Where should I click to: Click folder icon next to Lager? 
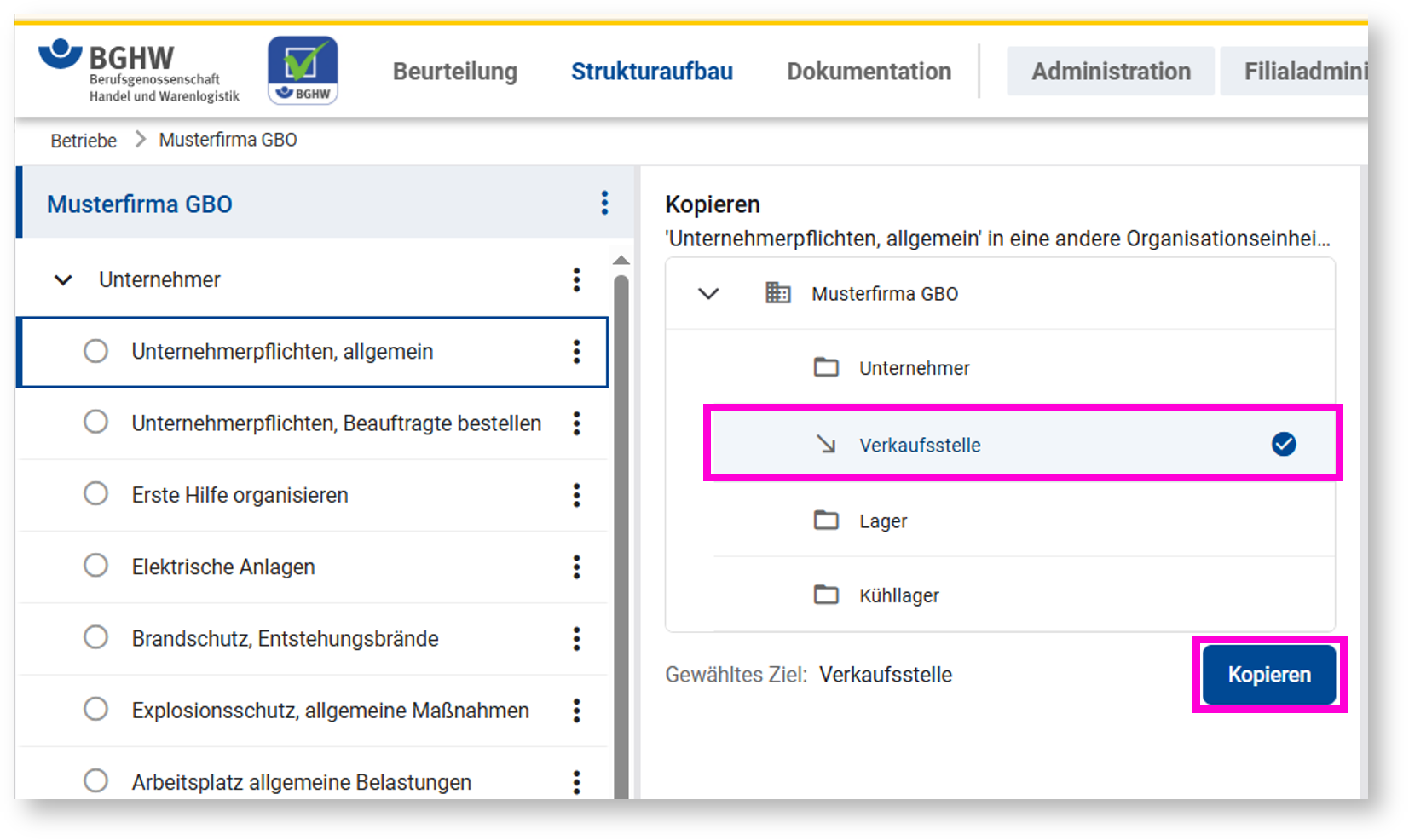click(826, 521)
